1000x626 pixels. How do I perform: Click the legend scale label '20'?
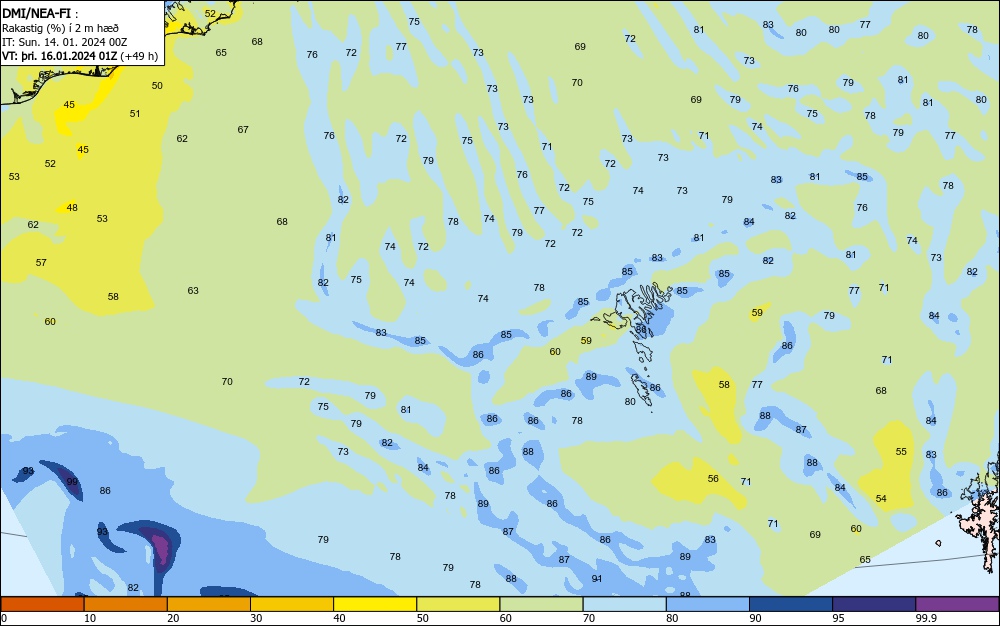tap(173, 618)
